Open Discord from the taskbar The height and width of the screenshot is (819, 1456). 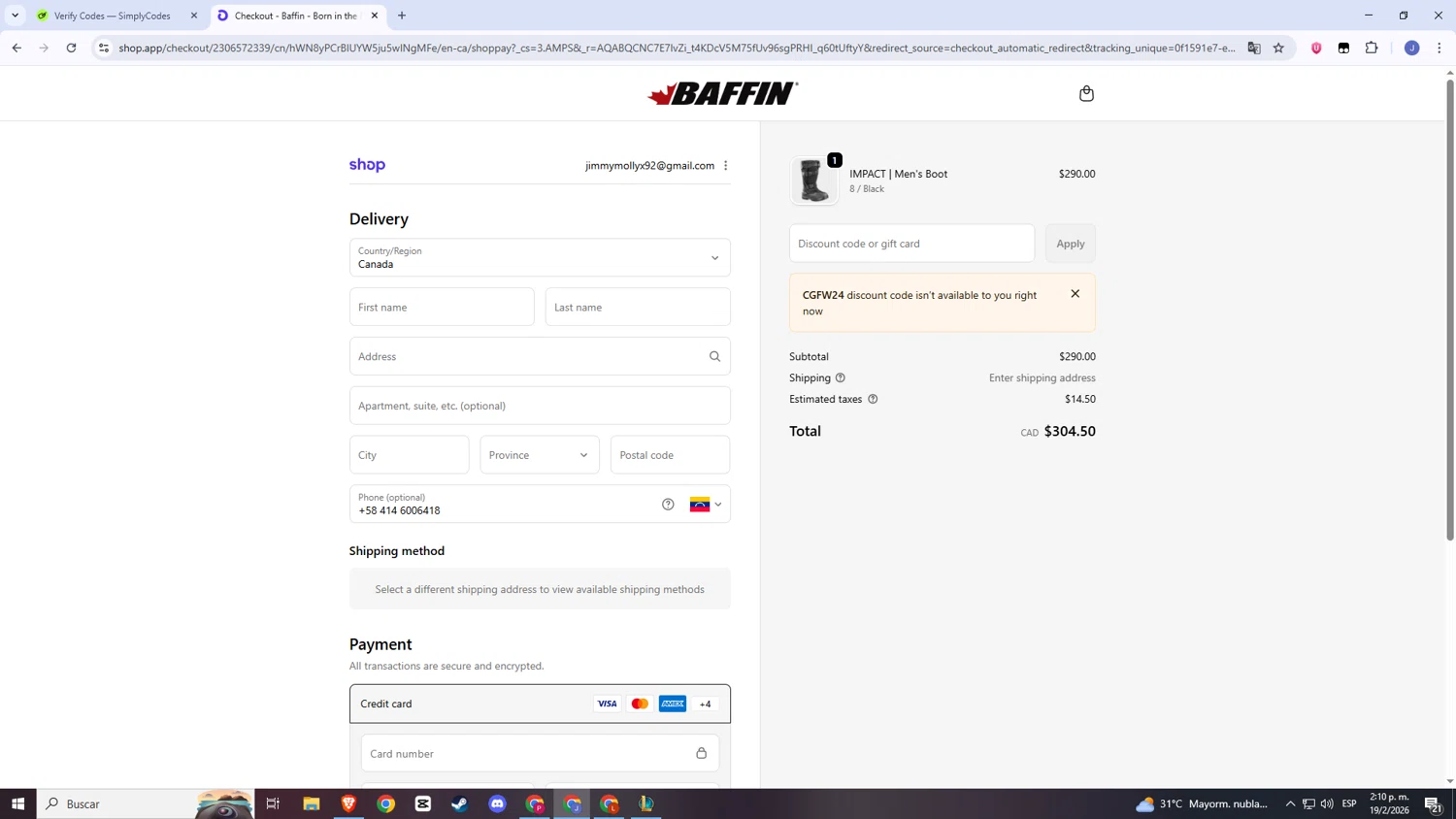tap(497, 803)
